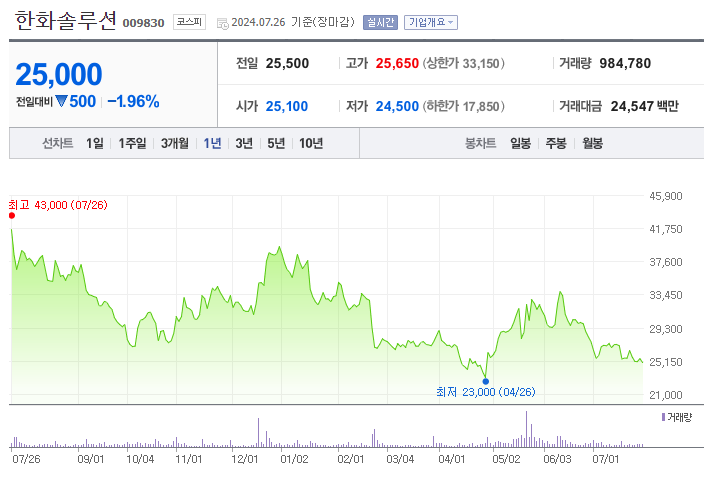Click the 03/04 date axis label
This screenshot has height=480, width=704.
[400, 459]
